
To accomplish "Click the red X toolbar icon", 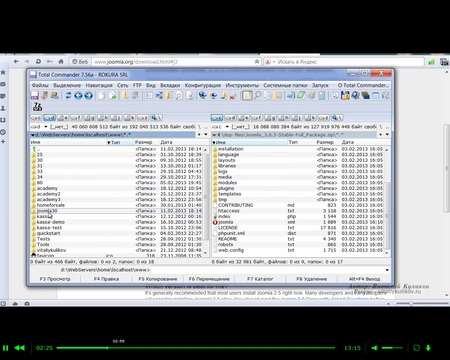I will tap(233, 96).
